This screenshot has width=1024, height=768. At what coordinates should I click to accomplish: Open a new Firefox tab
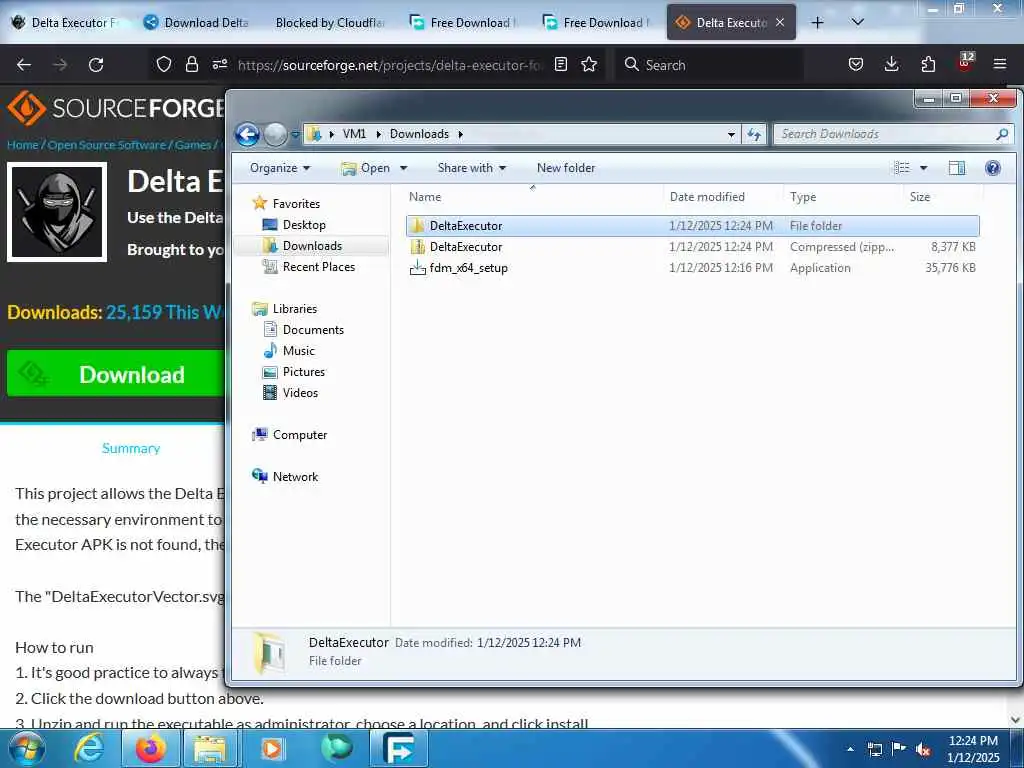click(817, 22)
